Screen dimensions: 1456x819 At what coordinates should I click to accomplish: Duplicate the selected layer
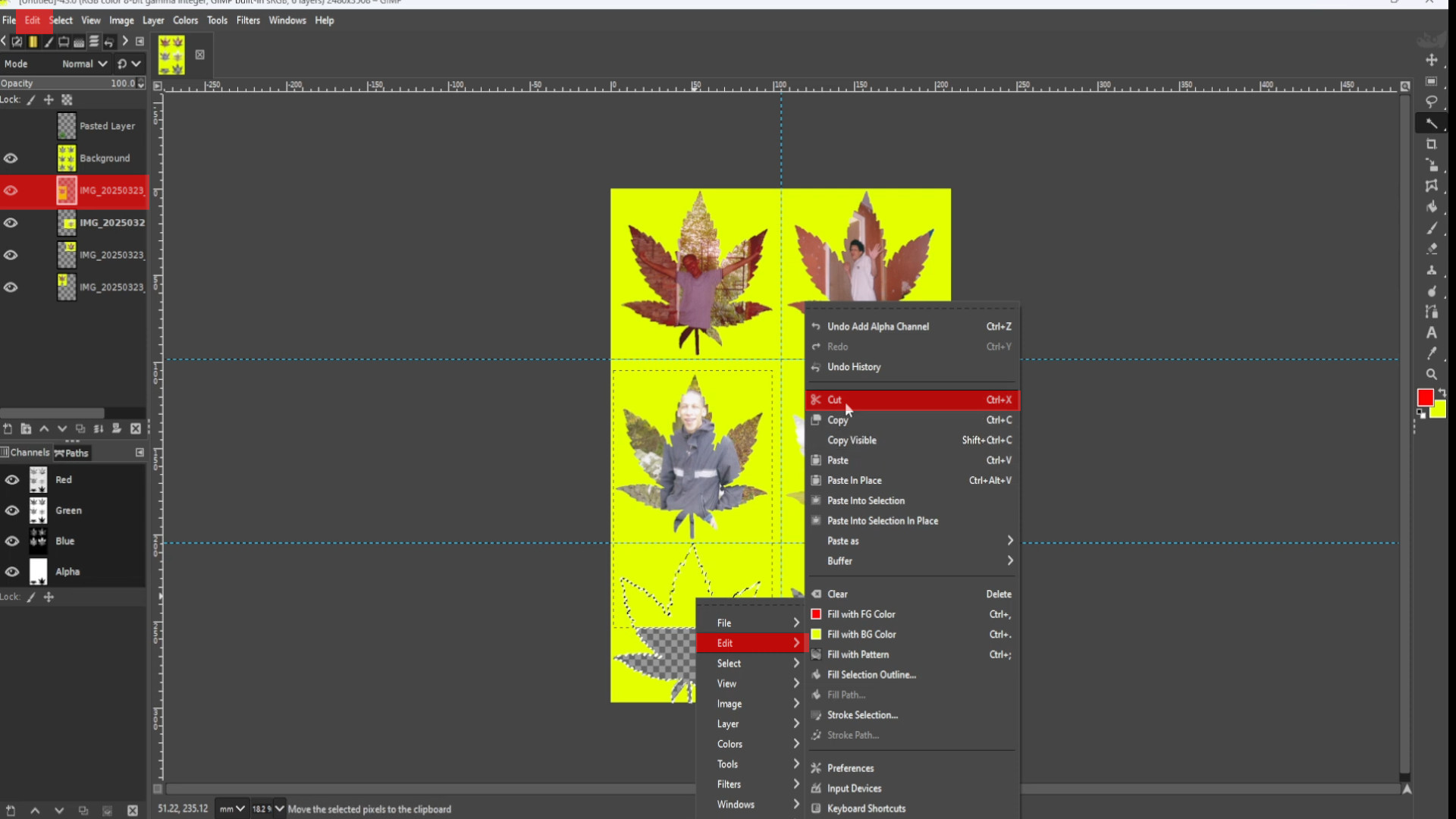[x=80, y=428]
